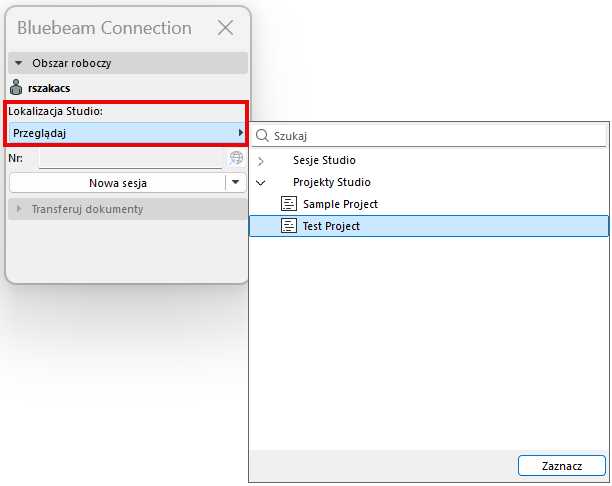Viewport: 612px width, 486px height.
Task: Collapse the Obszar roboczy section
Action: [x=18, y=63]
